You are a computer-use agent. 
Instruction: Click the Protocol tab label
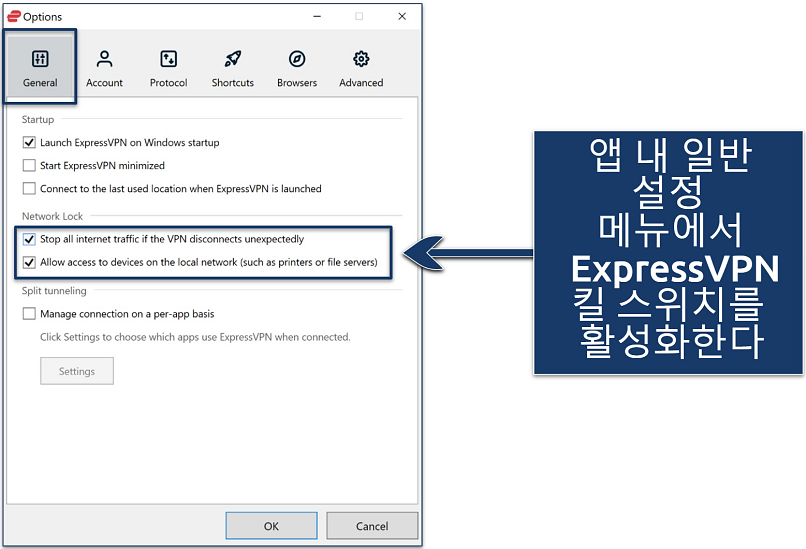click(x=168, y=83)
